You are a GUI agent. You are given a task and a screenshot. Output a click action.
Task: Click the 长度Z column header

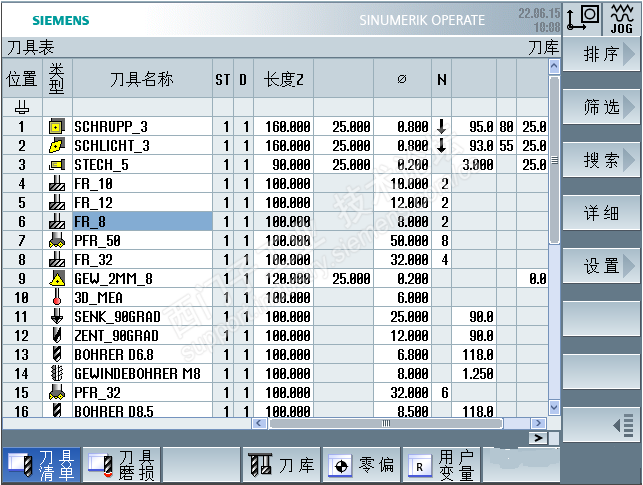coord(283,79)
